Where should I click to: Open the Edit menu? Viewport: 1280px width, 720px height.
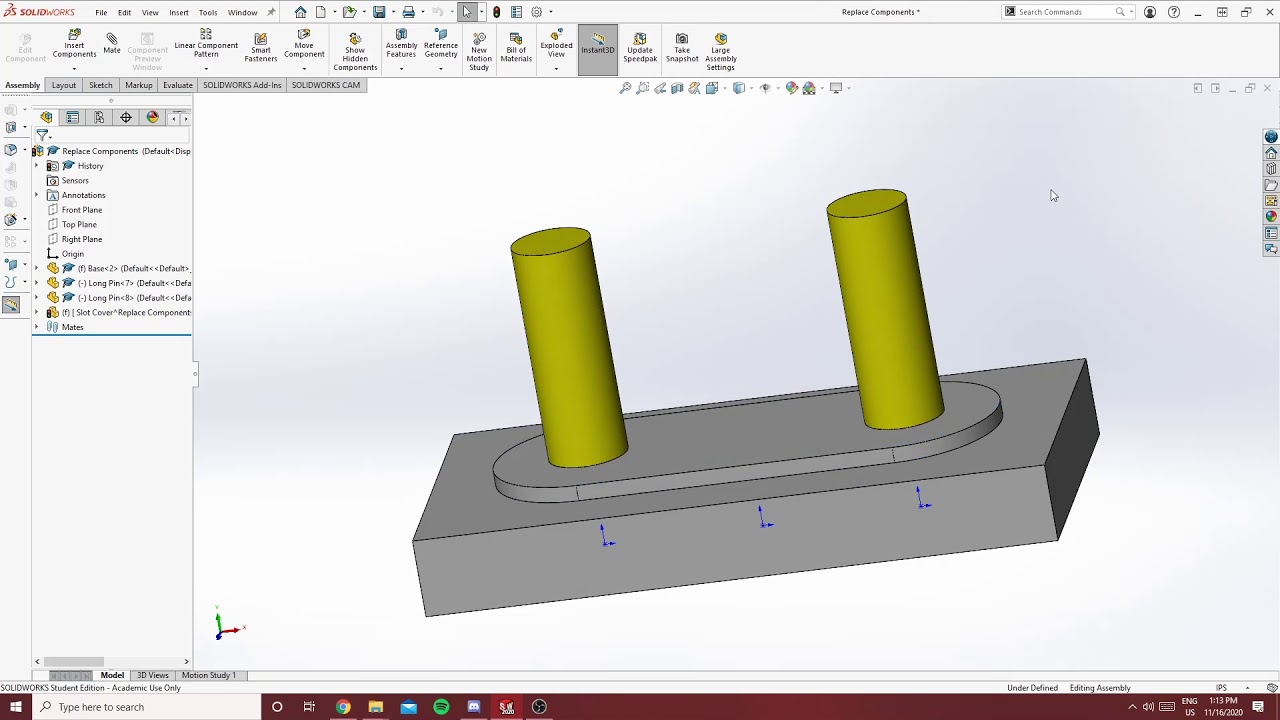[x=124, y=12]
